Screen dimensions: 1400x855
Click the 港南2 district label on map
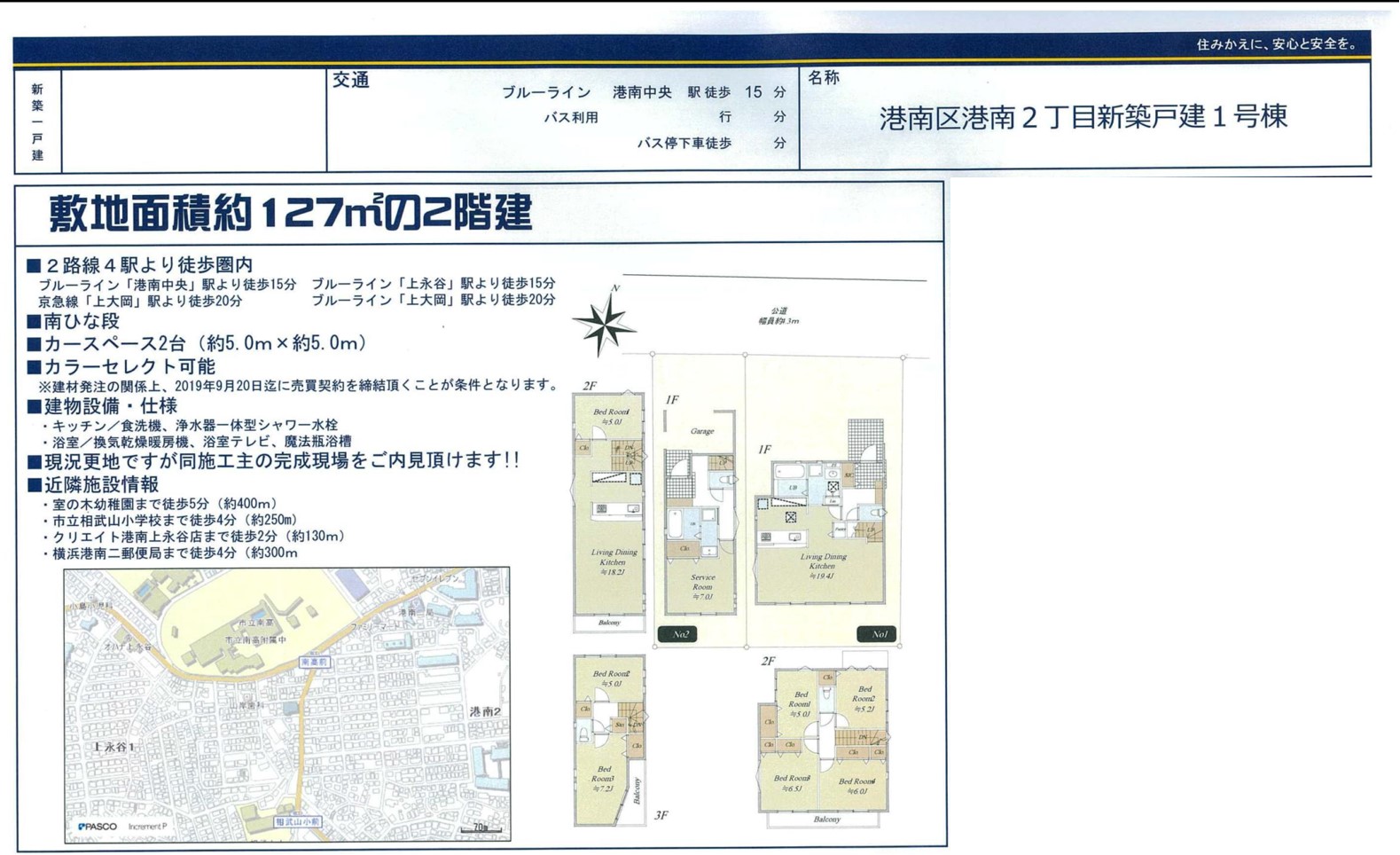pos(485,711)
